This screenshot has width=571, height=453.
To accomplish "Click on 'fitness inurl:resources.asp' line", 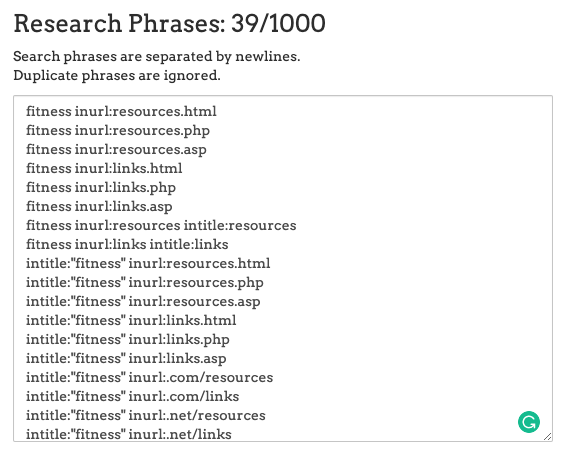I will click(x=116, y=149).
